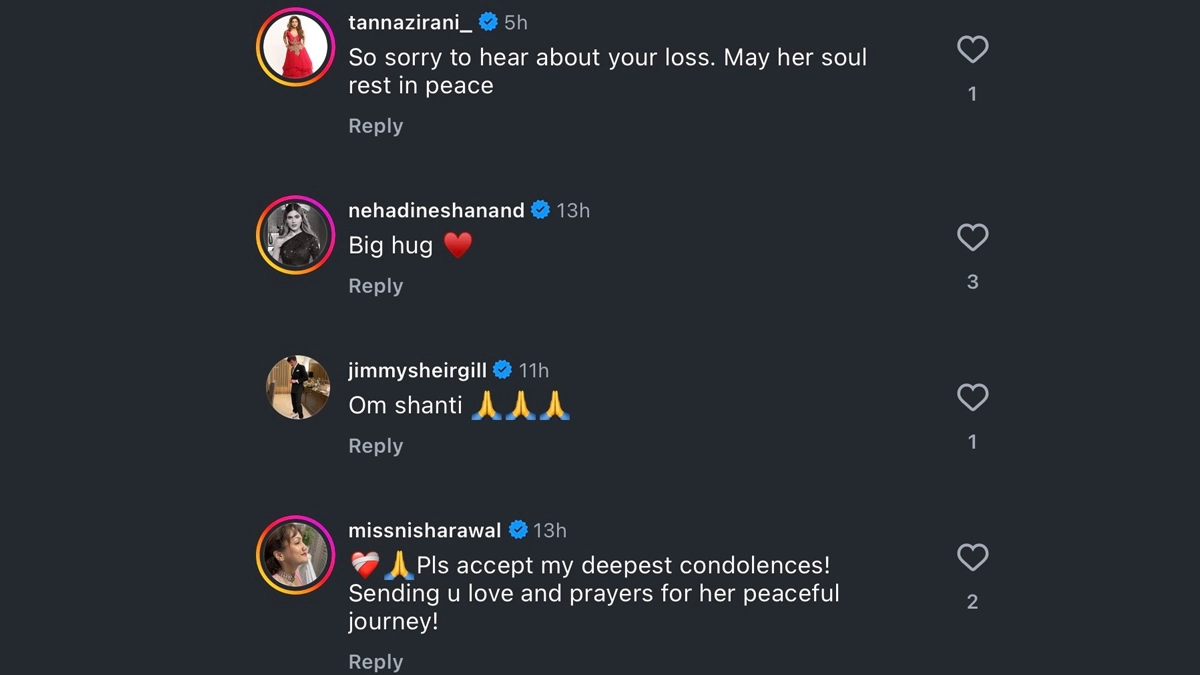Reply to tannazirani_'s comment
This screenshot has width=1200, height=675.
375,126
